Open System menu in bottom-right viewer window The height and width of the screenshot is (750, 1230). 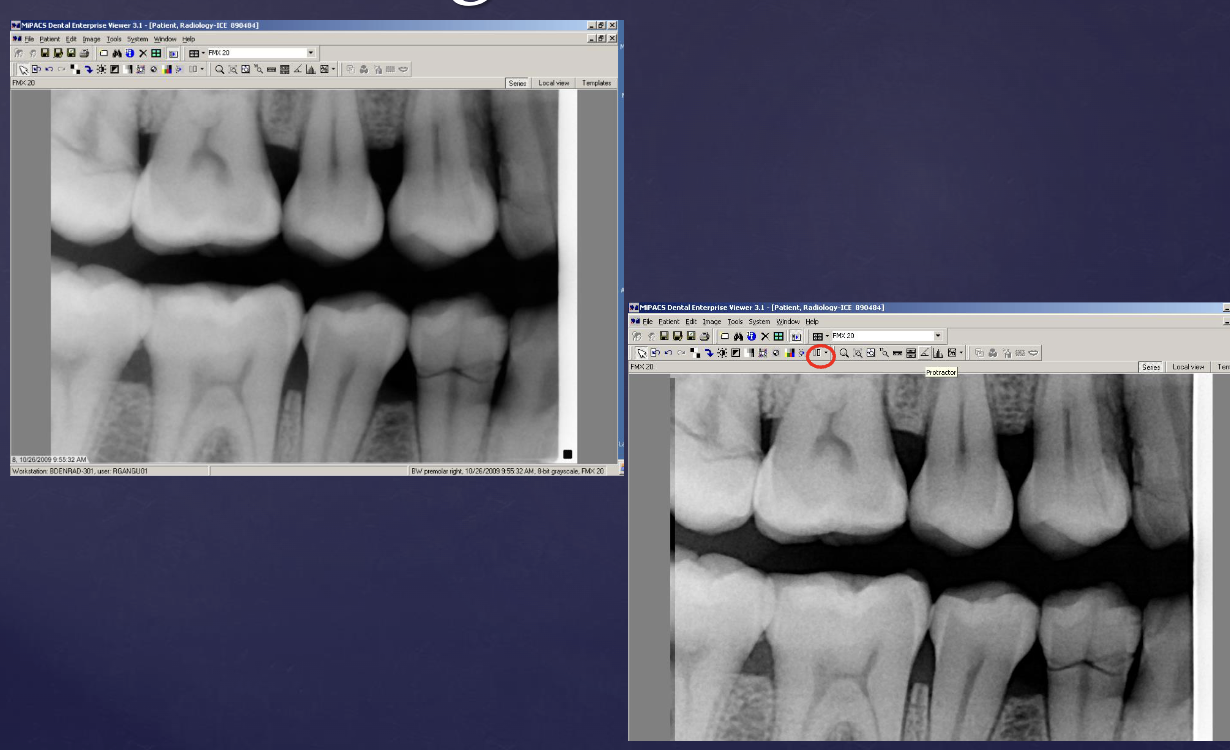coord(759,322)
